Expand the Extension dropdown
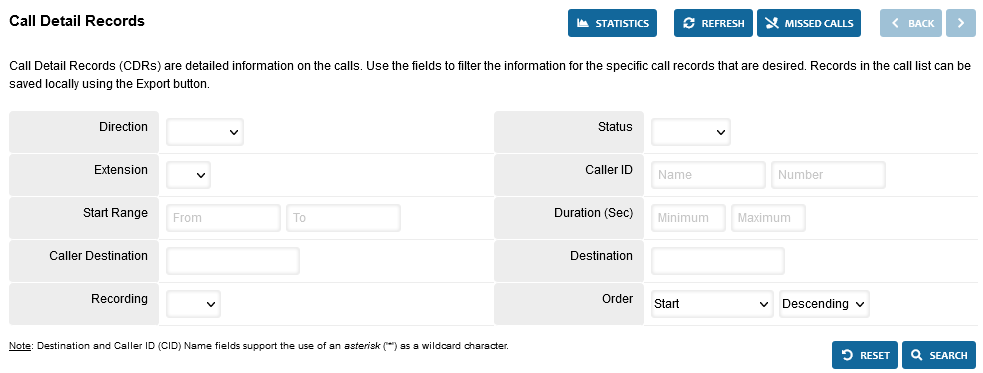This screenshot has height=373, width=983. 188,175
